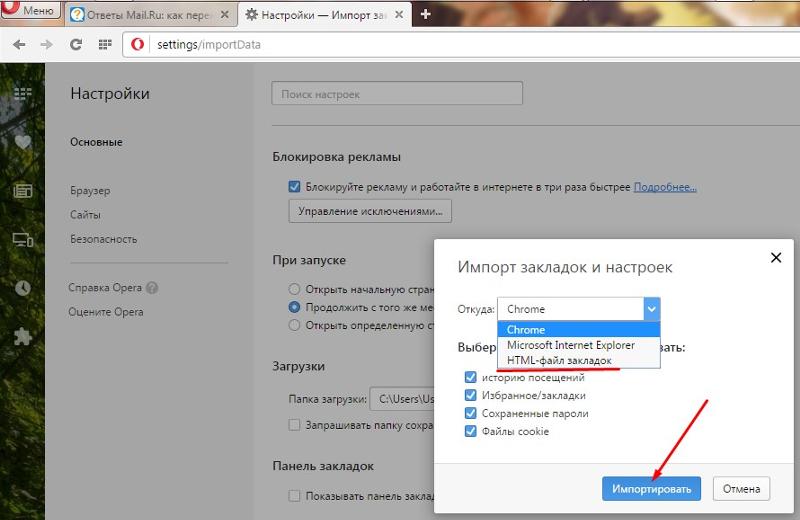800x520 pixels.
Task: Choose Chrome in dropdown list
Action: pos(579,330)
